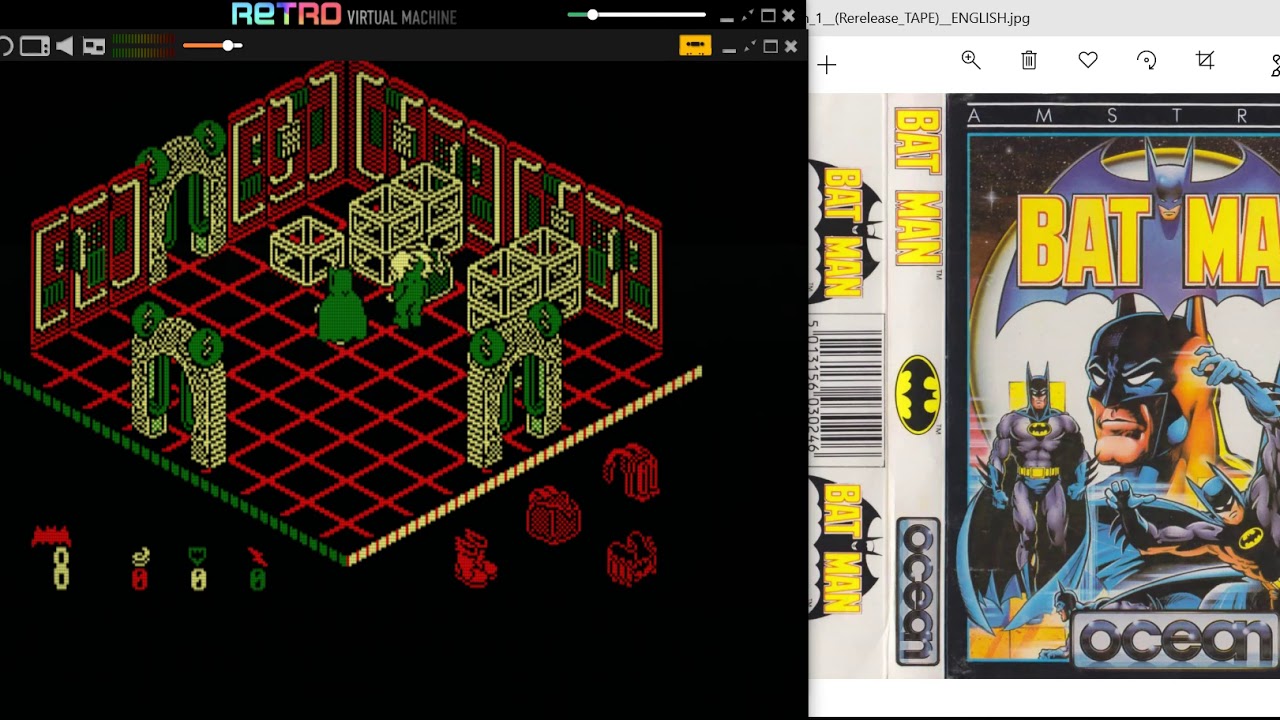This screenshot has height=720, width=1280.
Task: Zoom in using the magnifier icon in Photos
Action: coord(970,60)
